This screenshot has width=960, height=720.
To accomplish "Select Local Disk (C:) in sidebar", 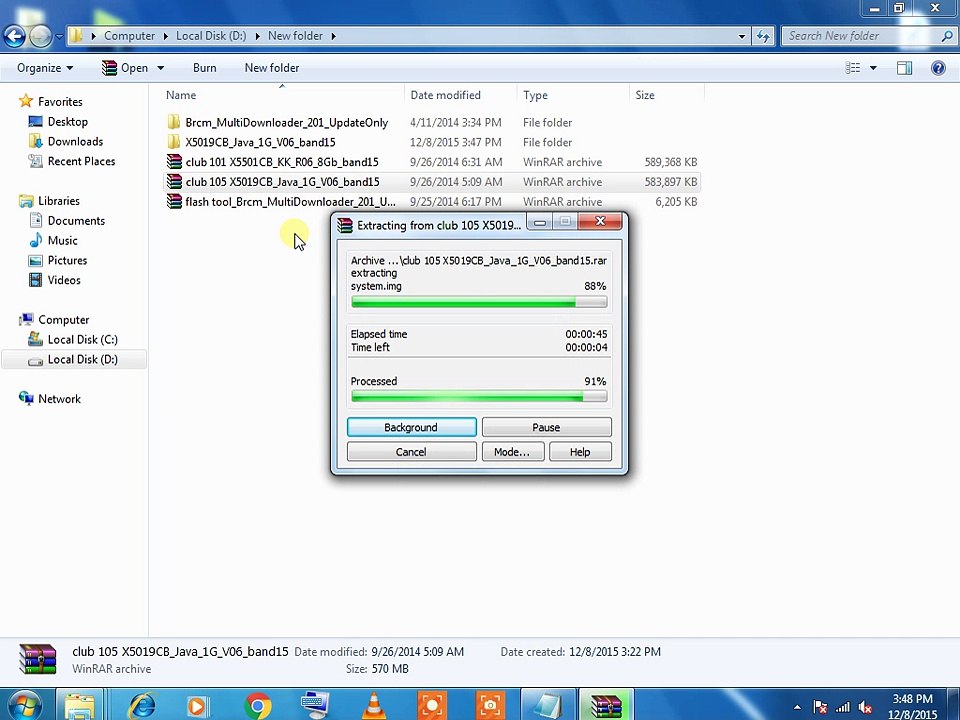I will [x=82, y=339].
